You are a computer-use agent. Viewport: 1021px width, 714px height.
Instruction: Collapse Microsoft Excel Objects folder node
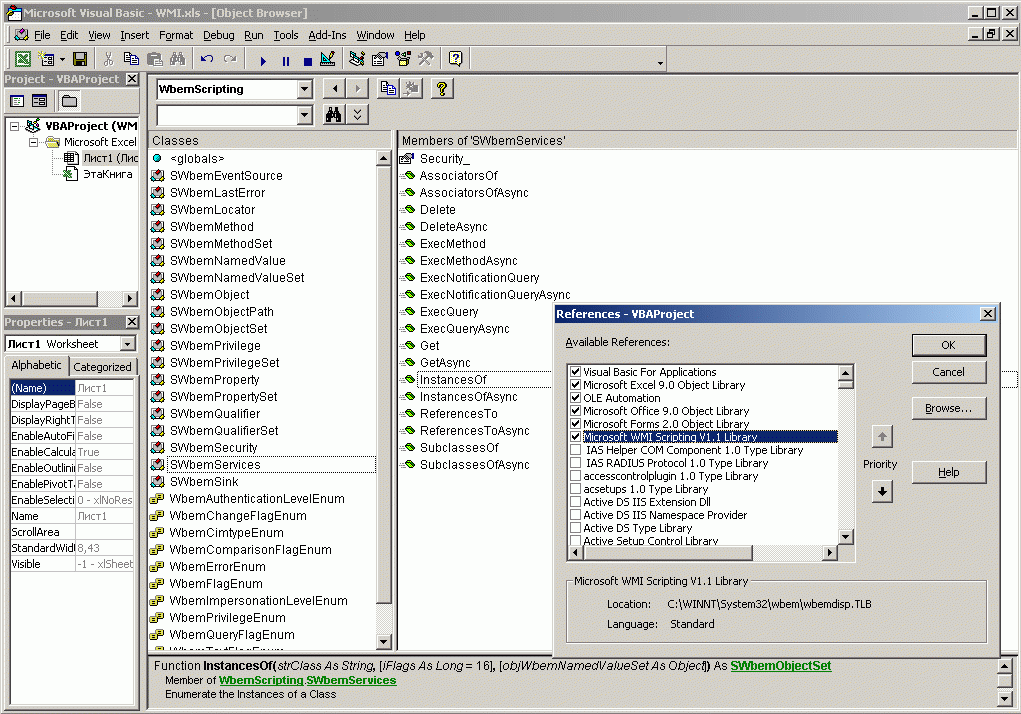pyautogui.click(x=33, y=143)
